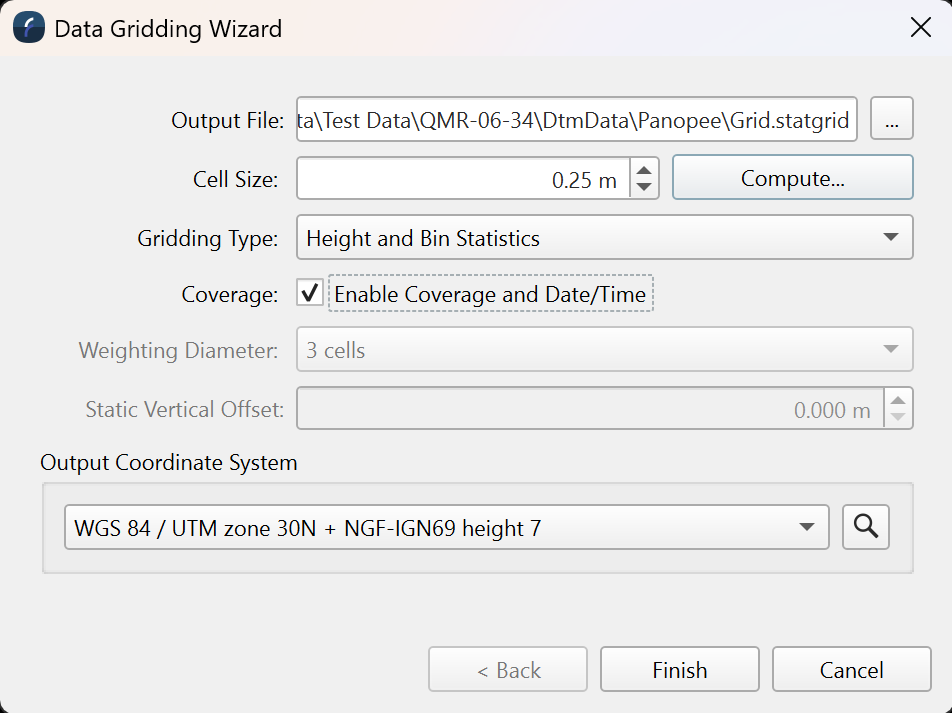Click the Static Vertical Offset field
The width and height of the screenshot is (952, 713).
tap(590, 409)
